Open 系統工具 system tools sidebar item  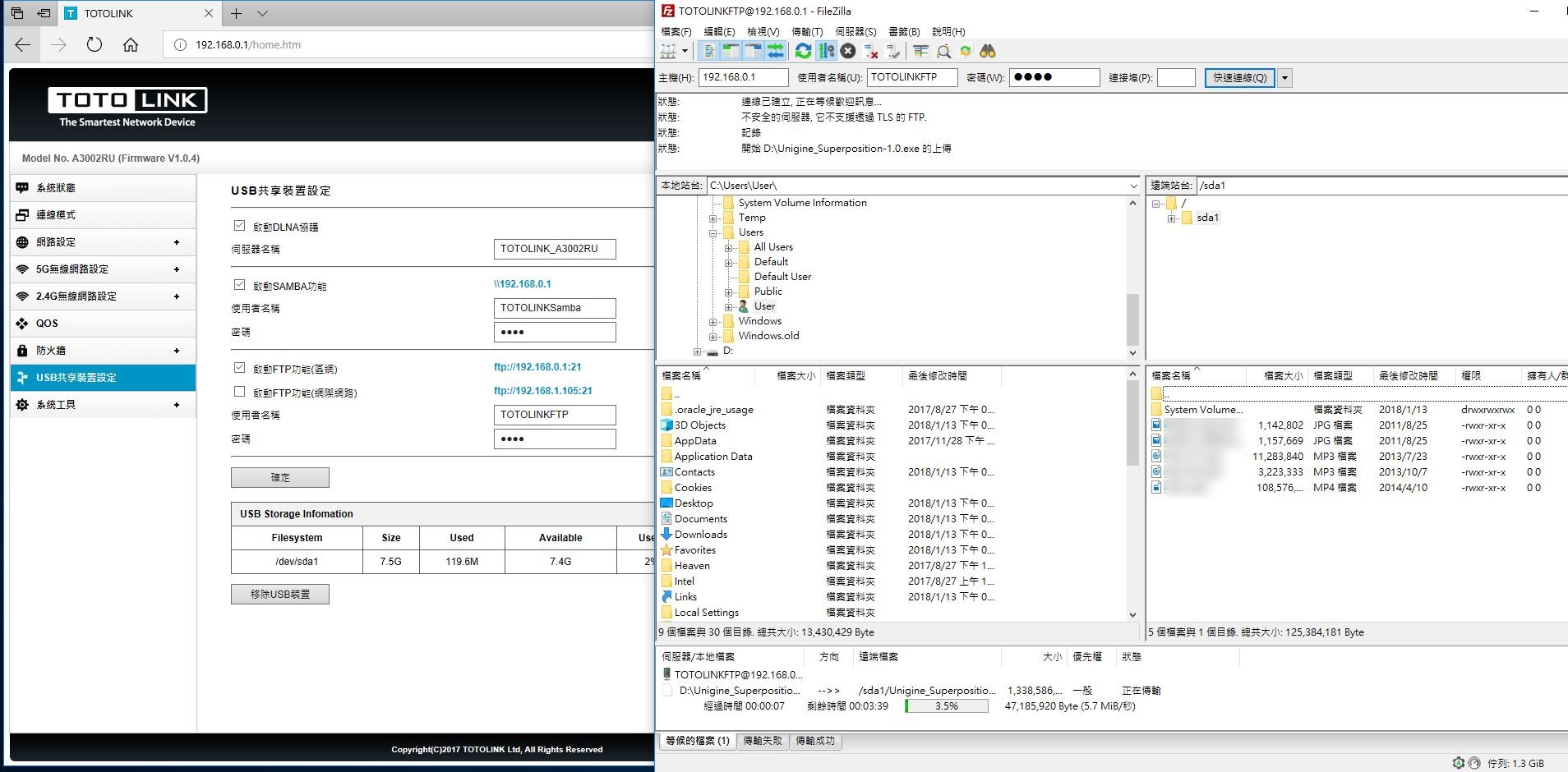click(x=104, y=405)
